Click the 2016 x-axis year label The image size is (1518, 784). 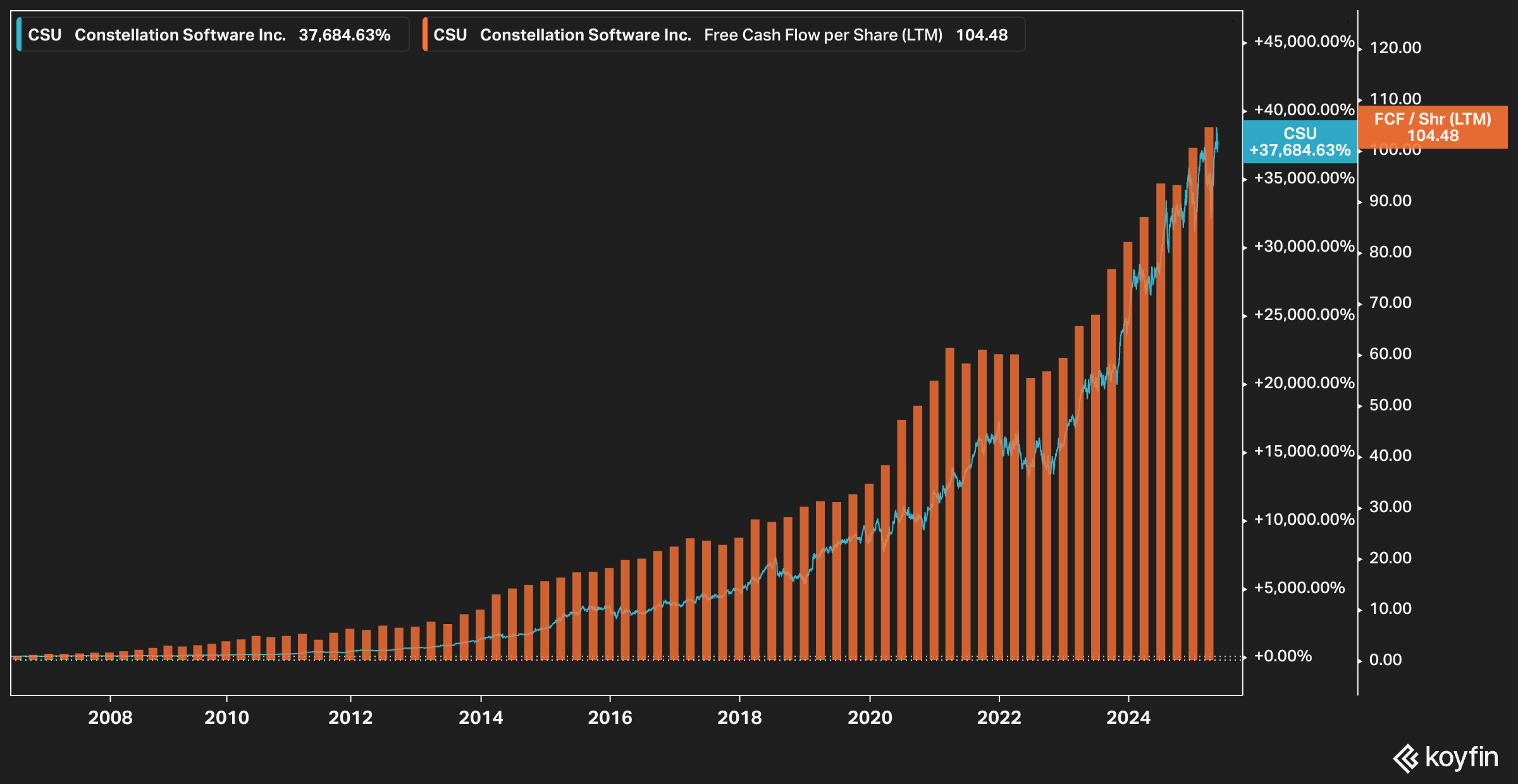[x=610, y=718]
